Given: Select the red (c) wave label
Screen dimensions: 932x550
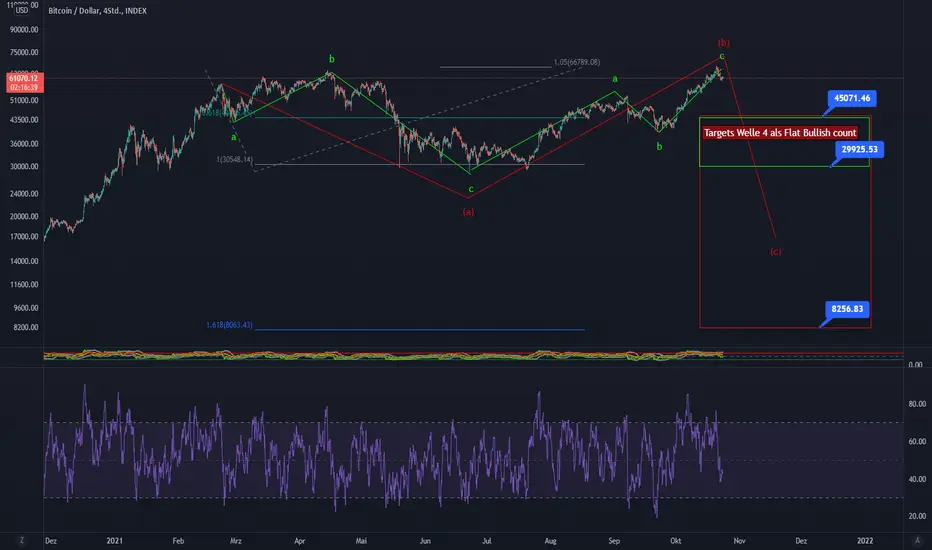Looking at the screenshot, I should click(776, 252).
